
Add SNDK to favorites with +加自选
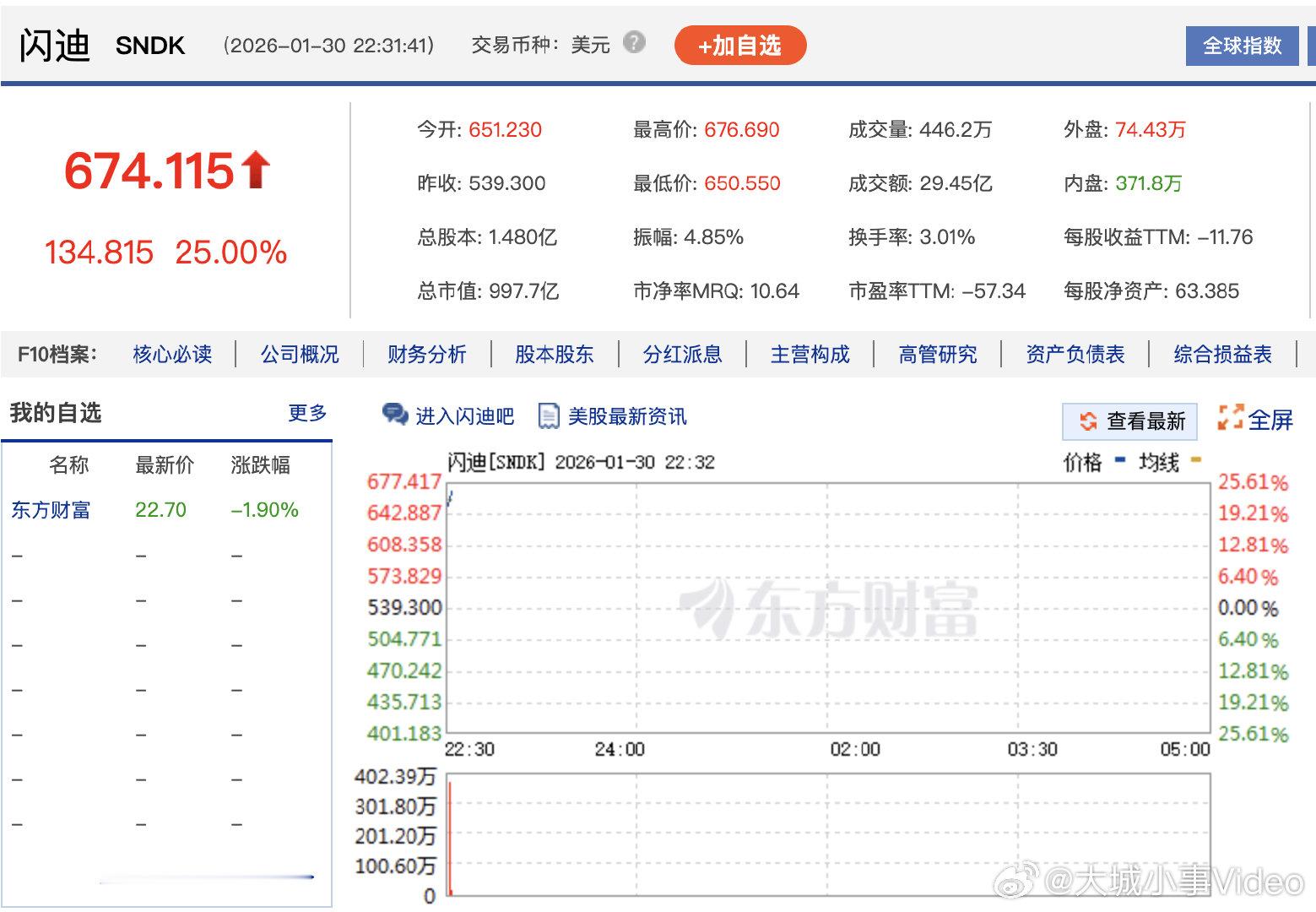tap(739, 46)
